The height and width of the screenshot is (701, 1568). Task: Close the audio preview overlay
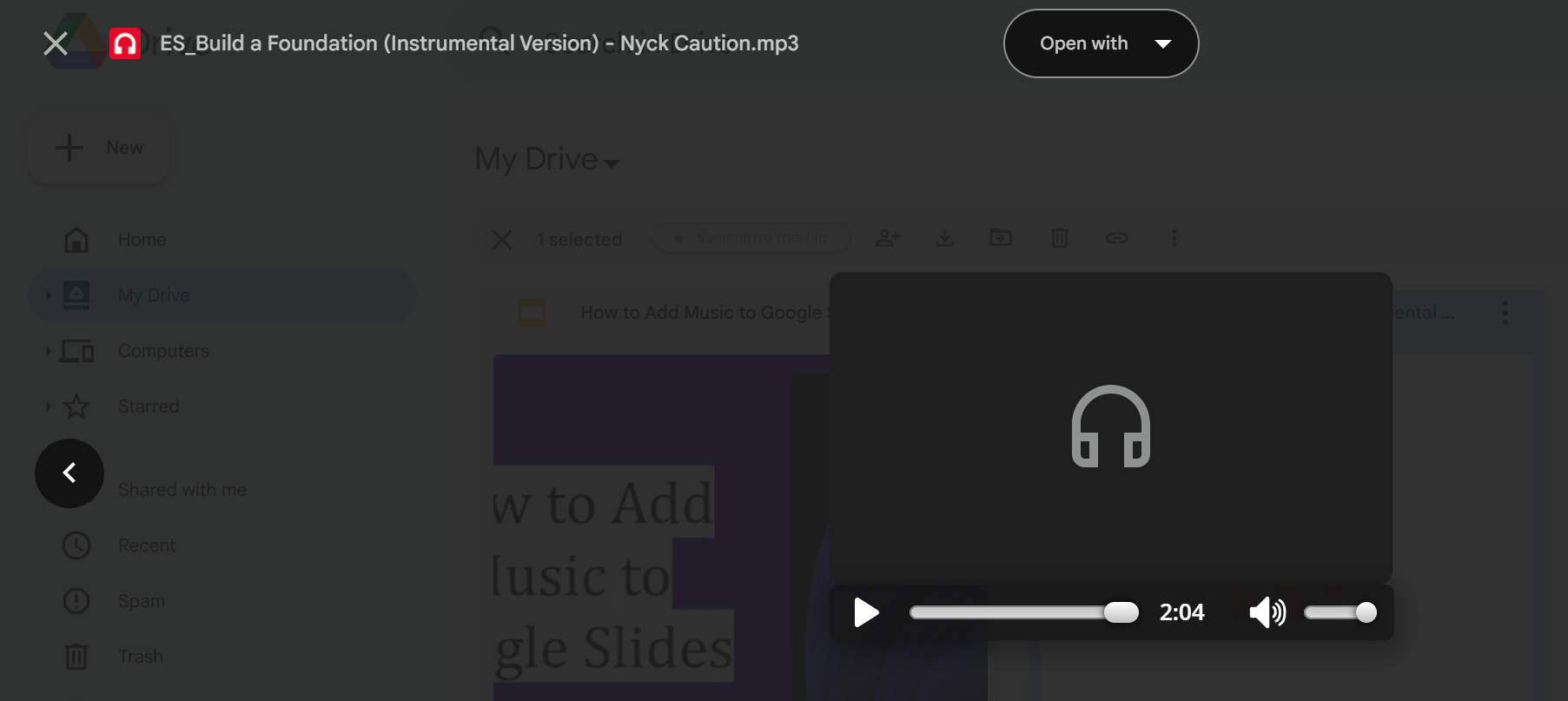(56, 43)
